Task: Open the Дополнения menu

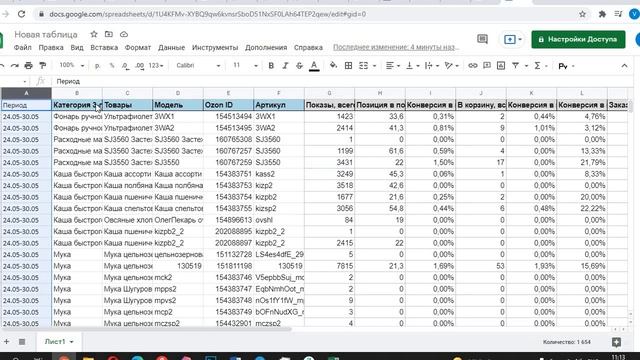Action: 266,47
